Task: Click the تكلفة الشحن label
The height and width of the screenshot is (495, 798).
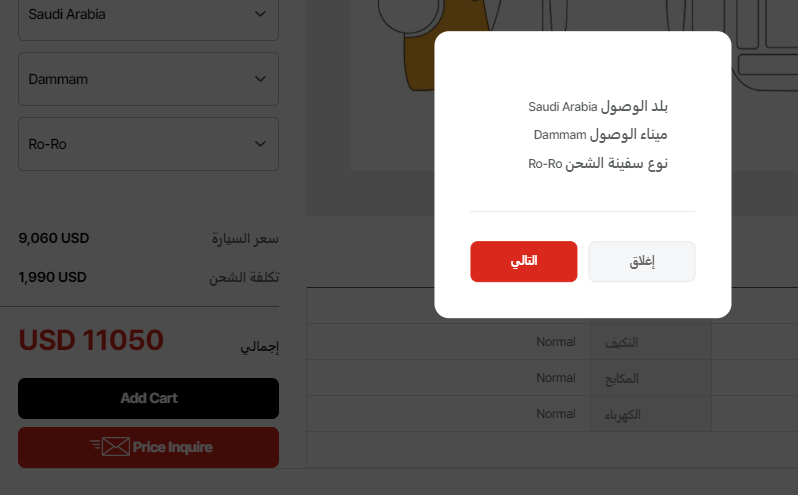Action: pos(244,277)
